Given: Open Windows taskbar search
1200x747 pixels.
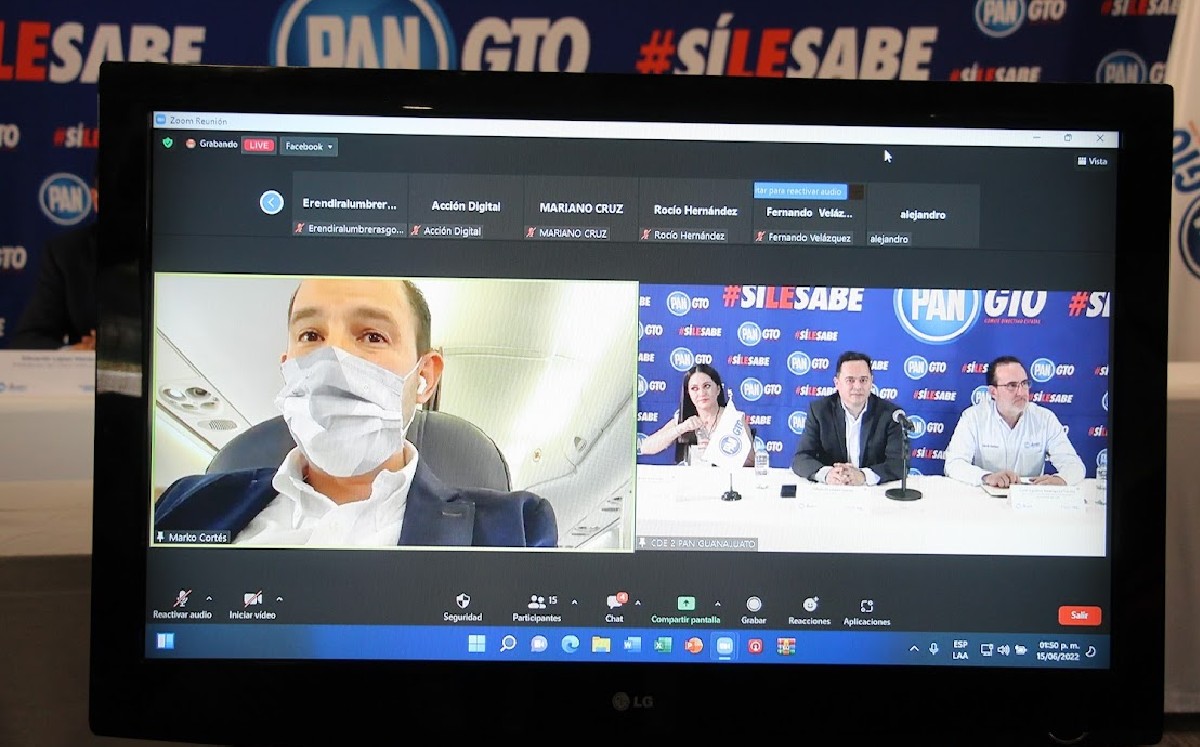Looking at the screenshot, I should tap(508, 643).
